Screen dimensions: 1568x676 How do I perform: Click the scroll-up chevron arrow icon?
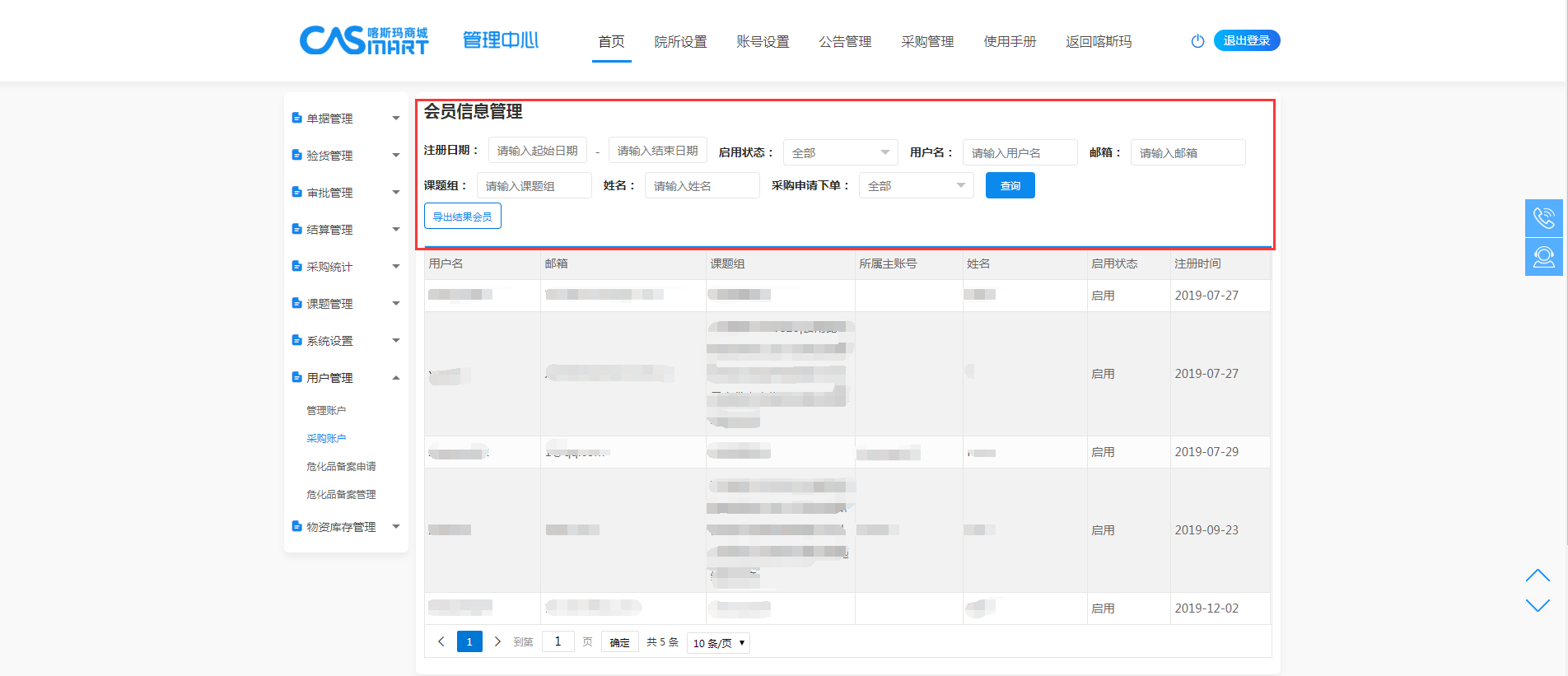coord(1537,575)
